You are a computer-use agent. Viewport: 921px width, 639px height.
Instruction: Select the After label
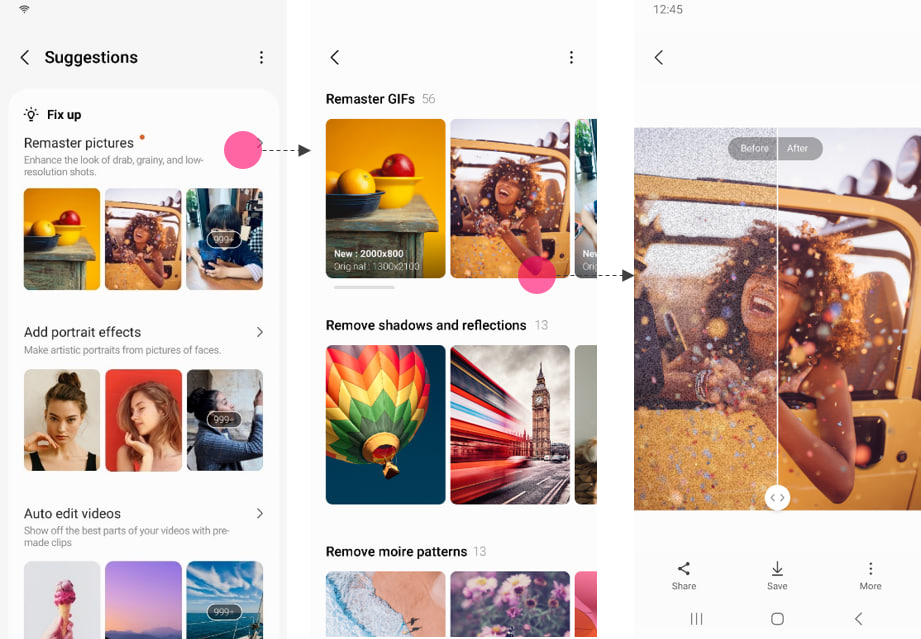click(x=798, y=149)
